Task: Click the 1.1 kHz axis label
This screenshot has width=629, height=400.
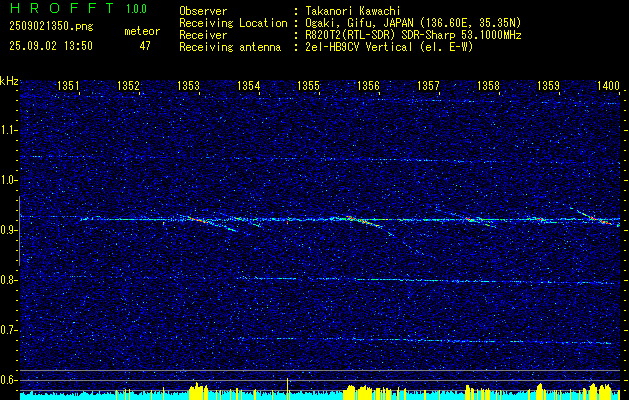Action: (x=9, y=130)
